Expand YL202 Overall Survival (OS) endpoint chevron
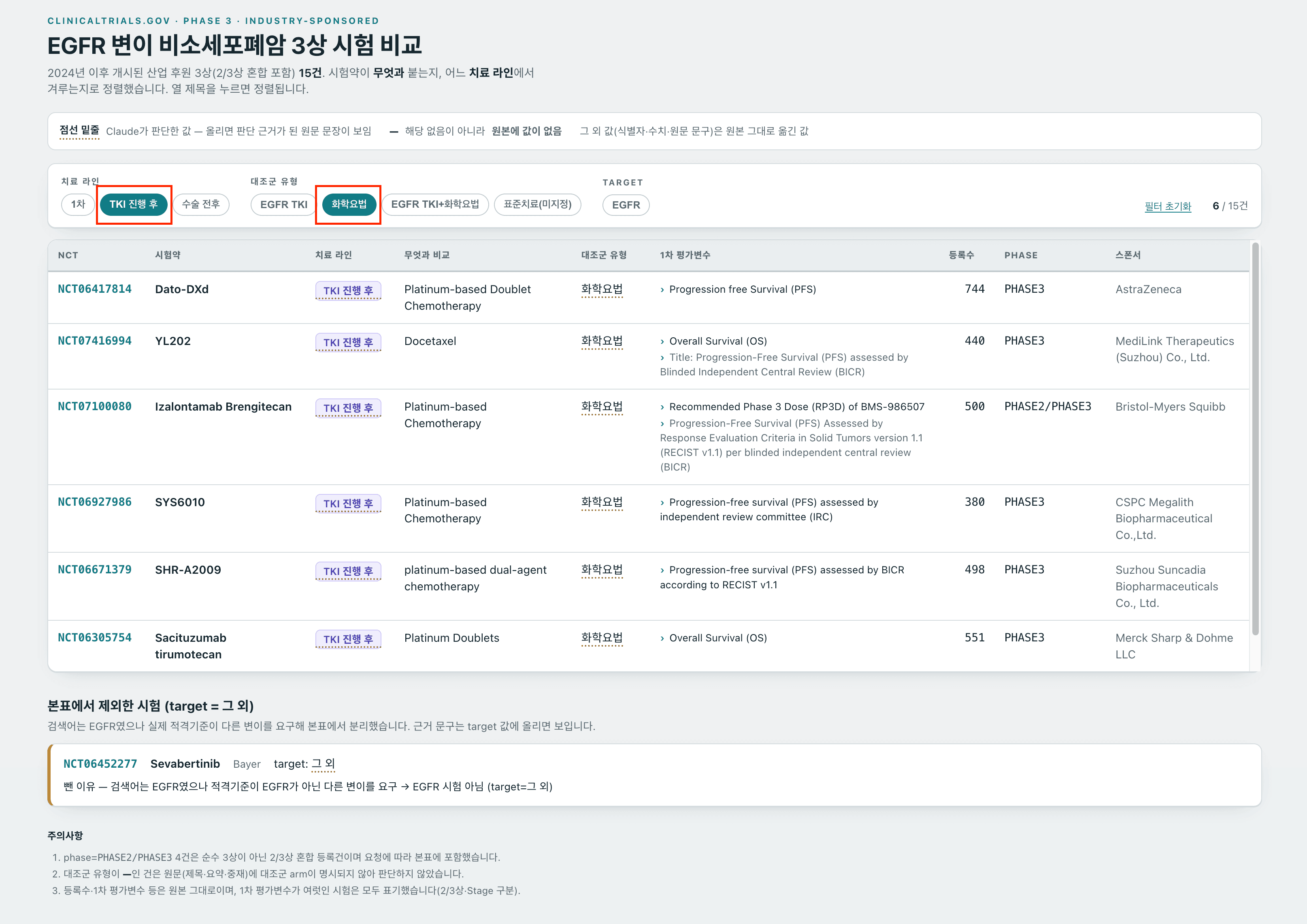1307x924 pixels. pos(662,342)
